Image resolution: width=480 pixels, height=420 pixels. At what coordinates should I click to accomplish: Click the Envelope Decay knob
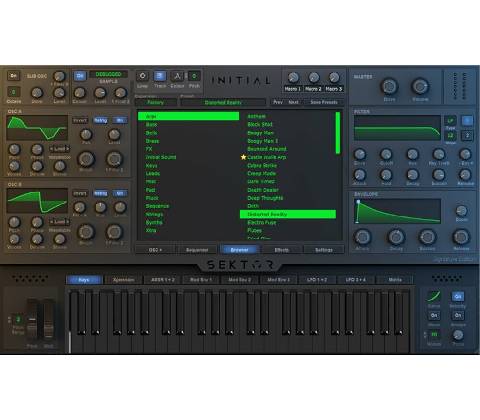(x=396, y=237)
